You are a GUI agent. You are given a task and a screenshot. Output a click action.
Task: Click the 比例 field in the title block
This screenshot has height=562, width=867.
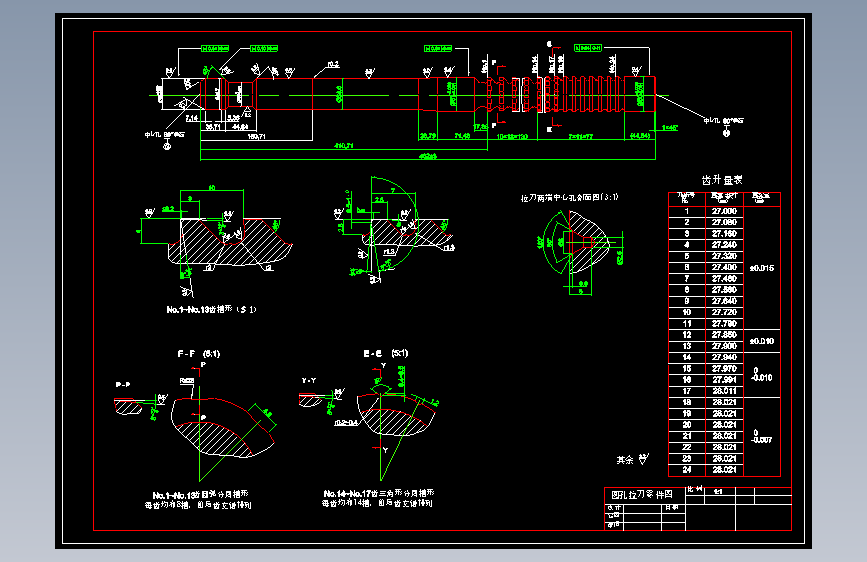[695, 490]
